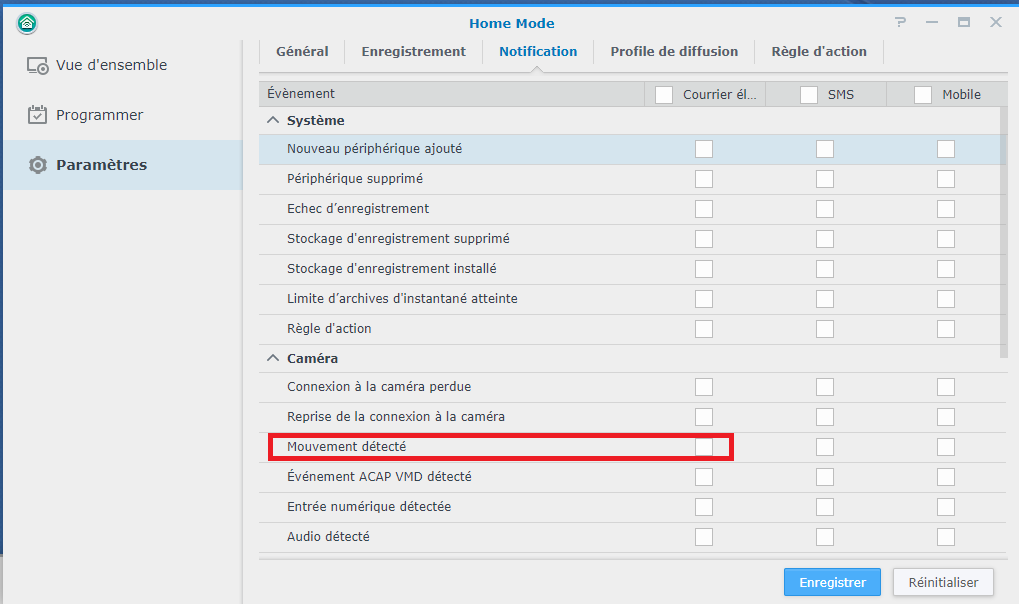
Task: Maximize the Home Mode window
Action: click(963, 23)
